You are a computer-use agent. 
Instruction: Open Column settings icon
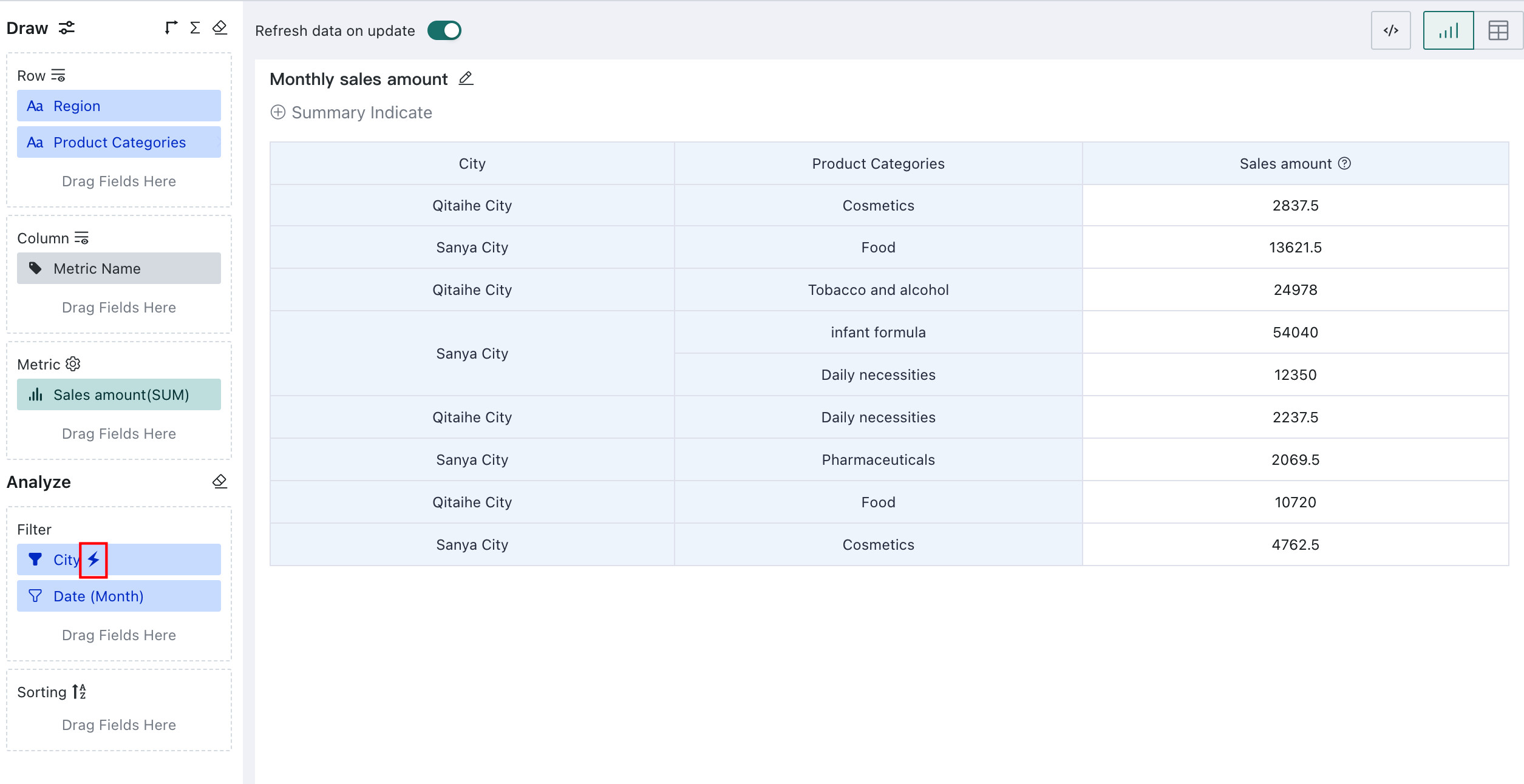pos(82,238)
